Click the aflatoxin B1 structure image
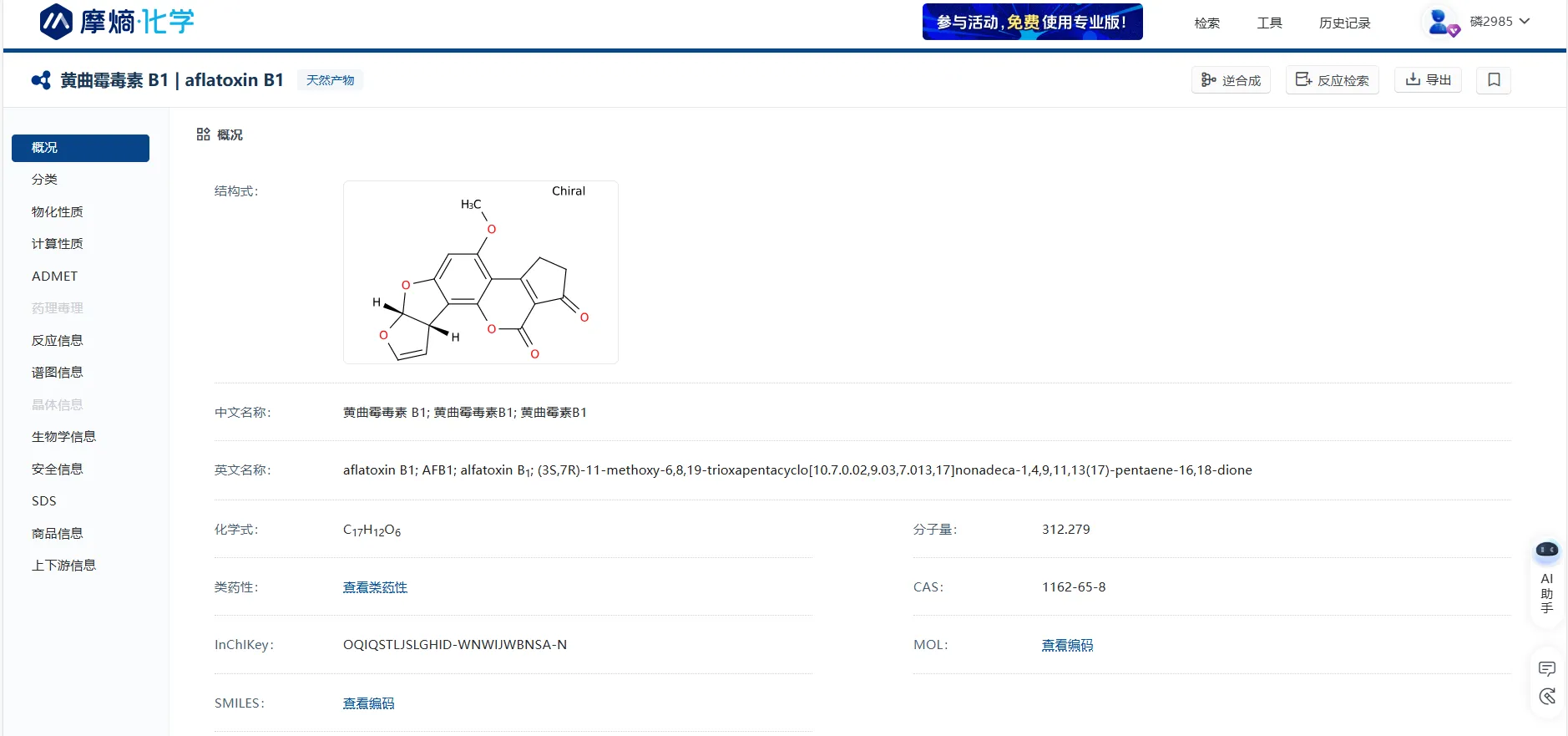 pos(481,272)
